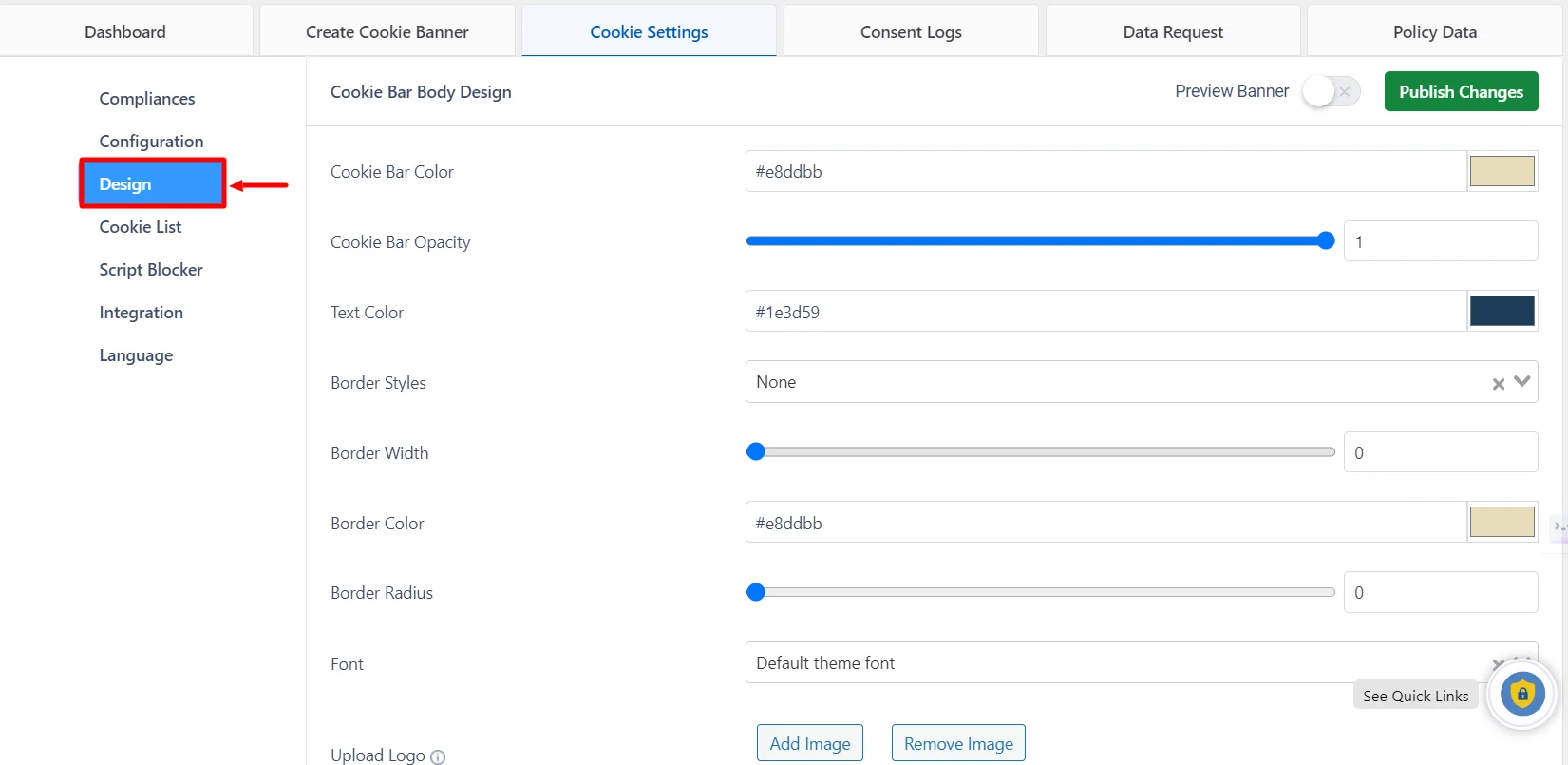This screenshot has height=765, width=1568.
Task: Select the Cookie Settings tab
Action: coord(649,31)
